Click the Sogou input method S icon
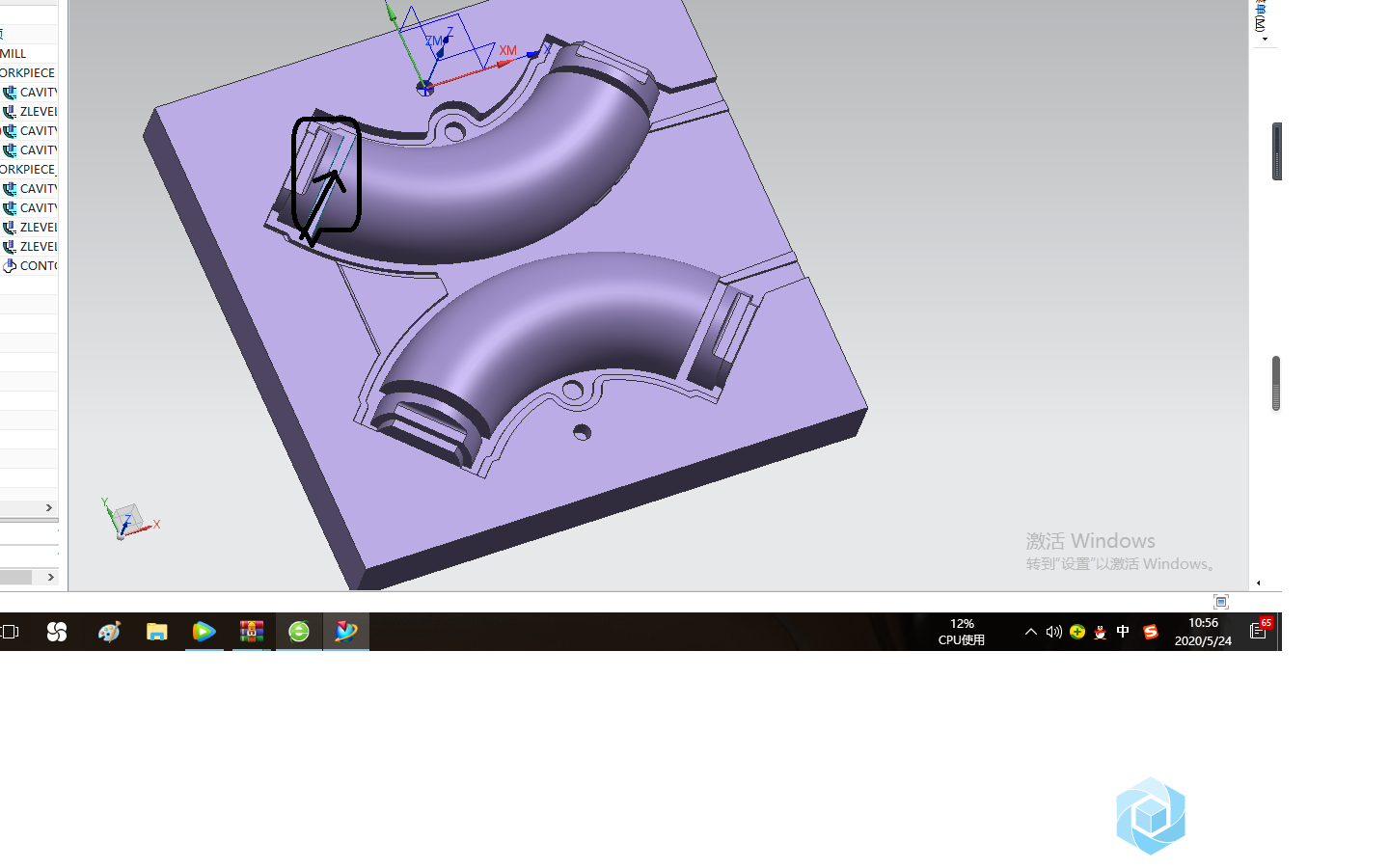Screen dimensions: 1389x868 pyautogui.click(x=1150, y=632)
